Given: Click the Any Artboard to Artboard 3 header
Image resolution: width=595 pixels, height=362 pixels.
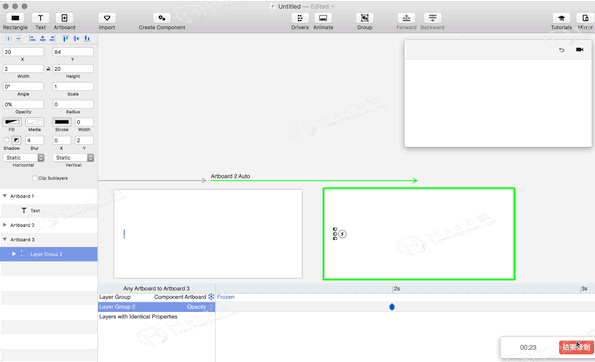Looking at the screenshot, I should point(156,288).
